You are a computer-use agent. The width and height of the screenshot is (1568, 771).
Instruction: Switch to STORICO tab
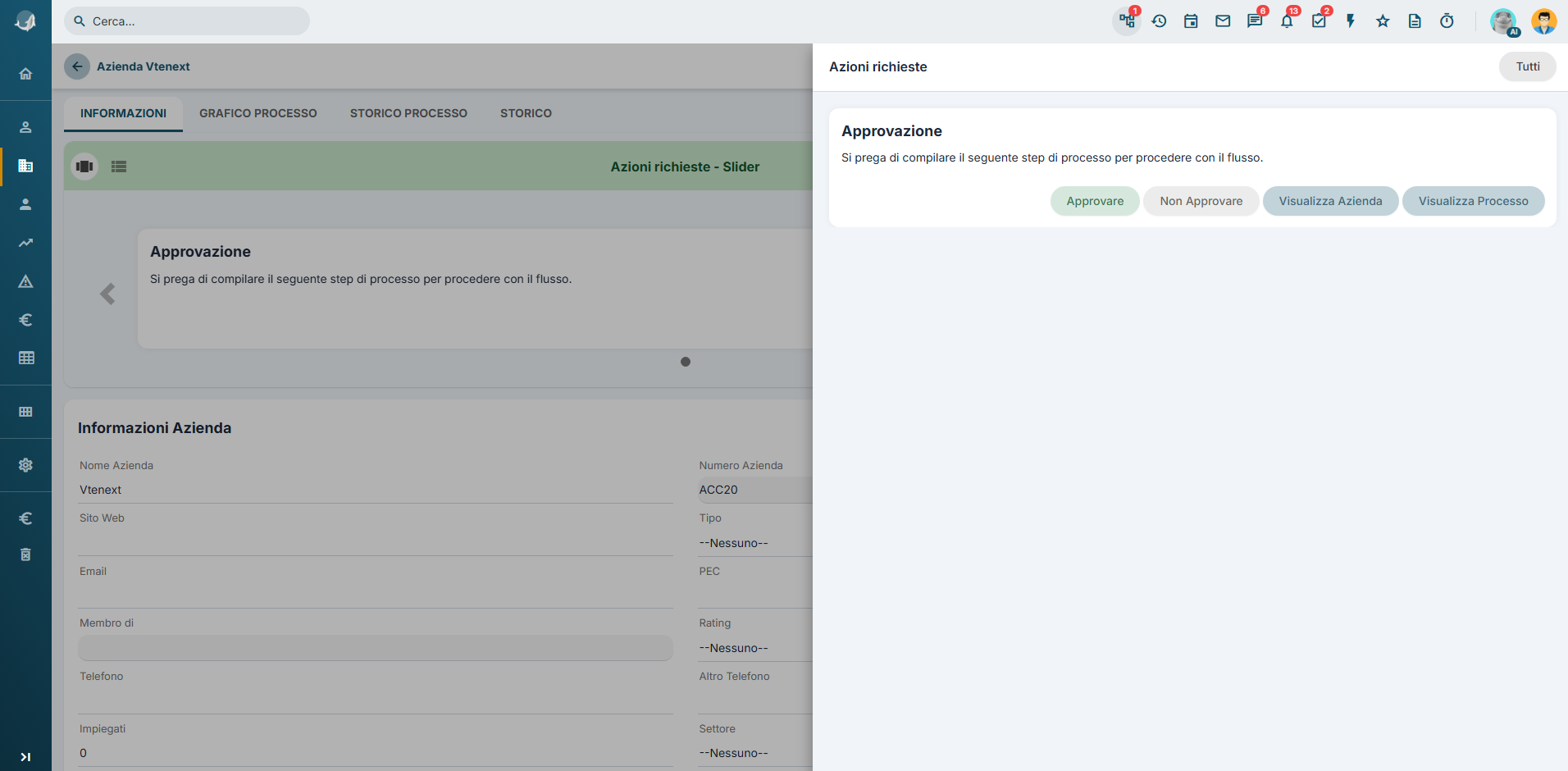tap(526, 113)
